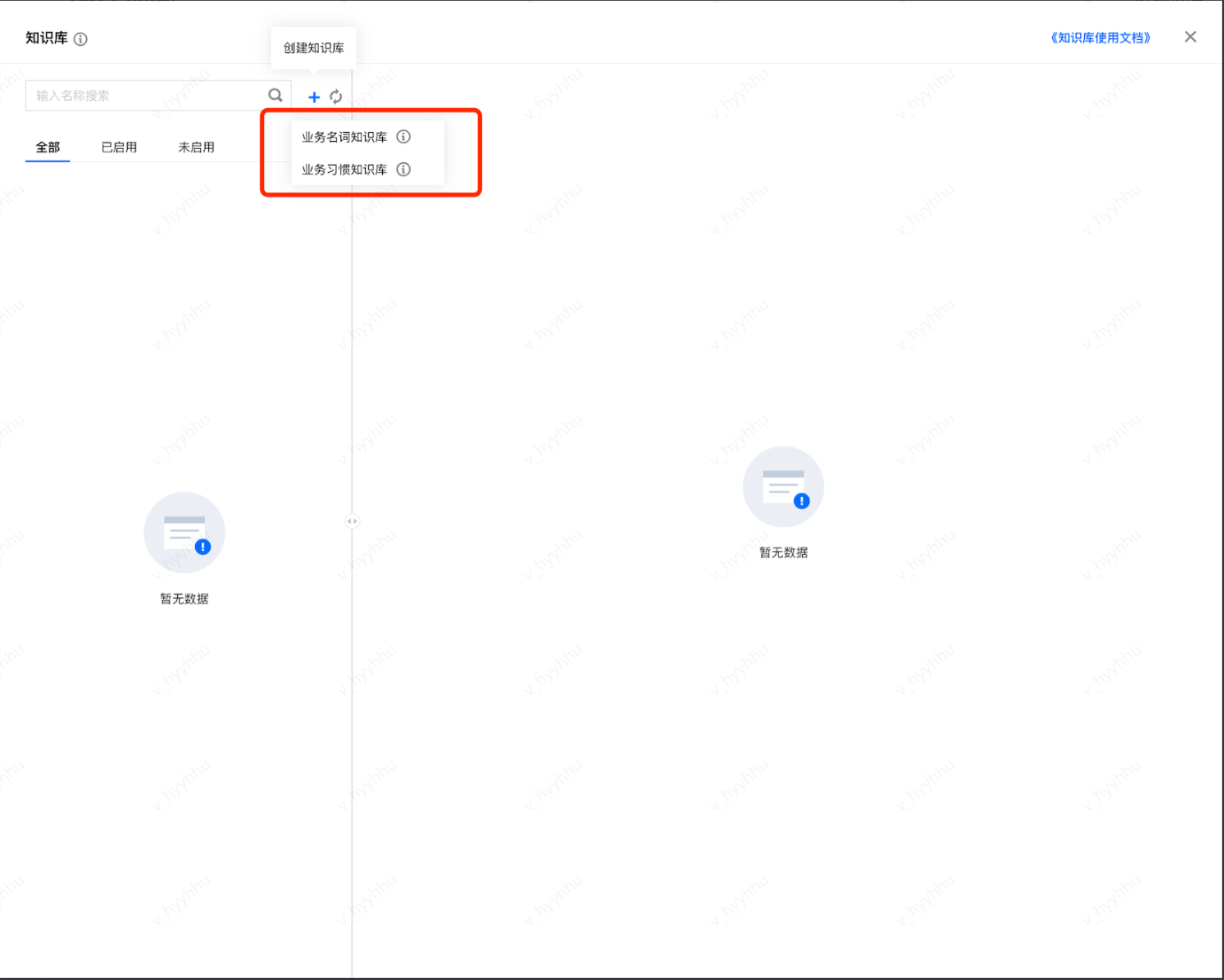Switch to the 已启用 tab
The height and width of the screenshot is (980, 1224).
(119, 147)
